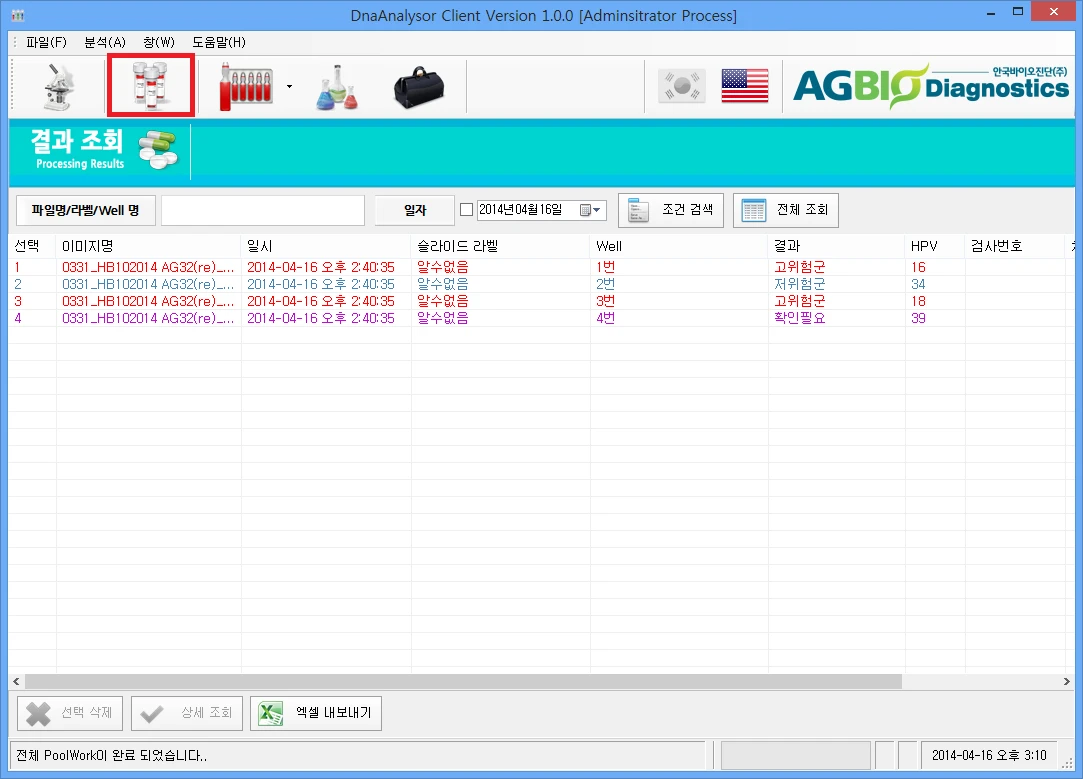
Task: Click Well cell 4번
Action: [x=606, y=318]
